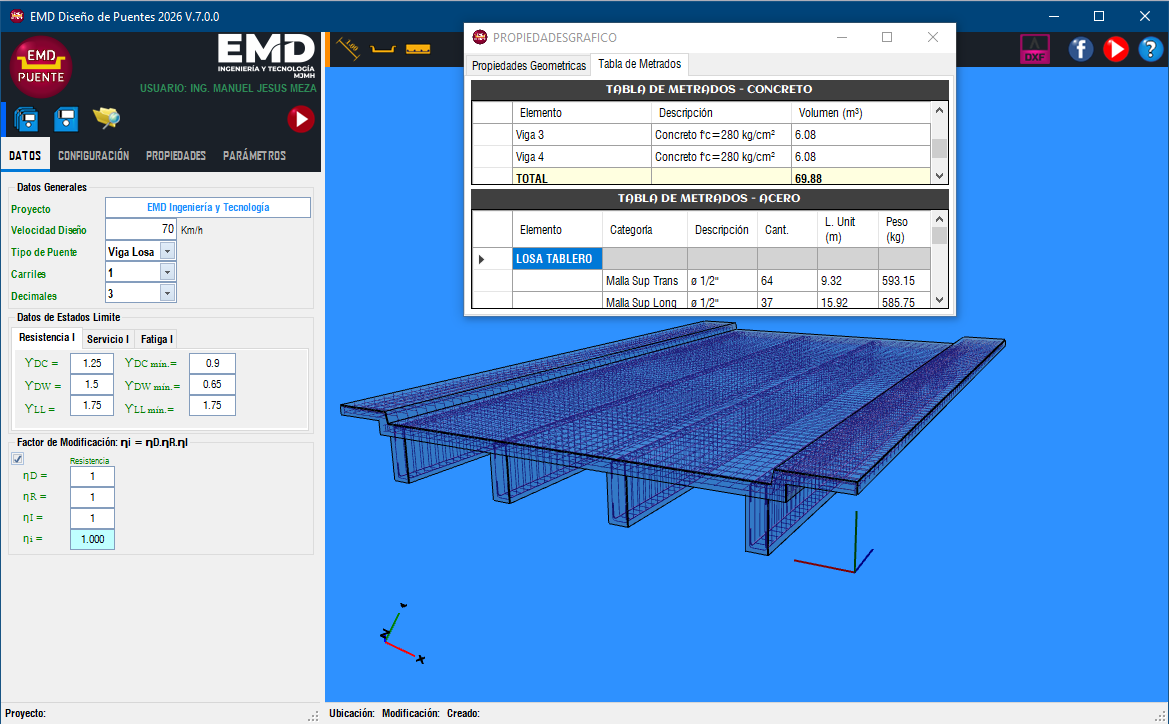Open the Decimales dropdown

coord(167,294)
